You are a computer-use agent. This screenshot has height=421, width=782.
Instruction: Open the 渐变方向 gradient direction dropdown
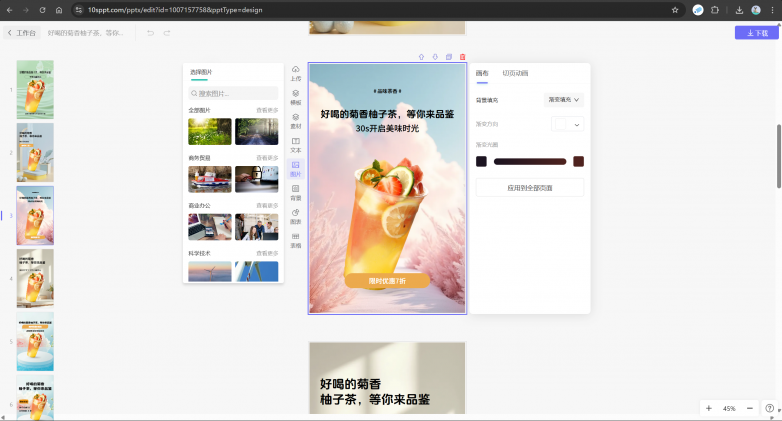tap(568, 124)
